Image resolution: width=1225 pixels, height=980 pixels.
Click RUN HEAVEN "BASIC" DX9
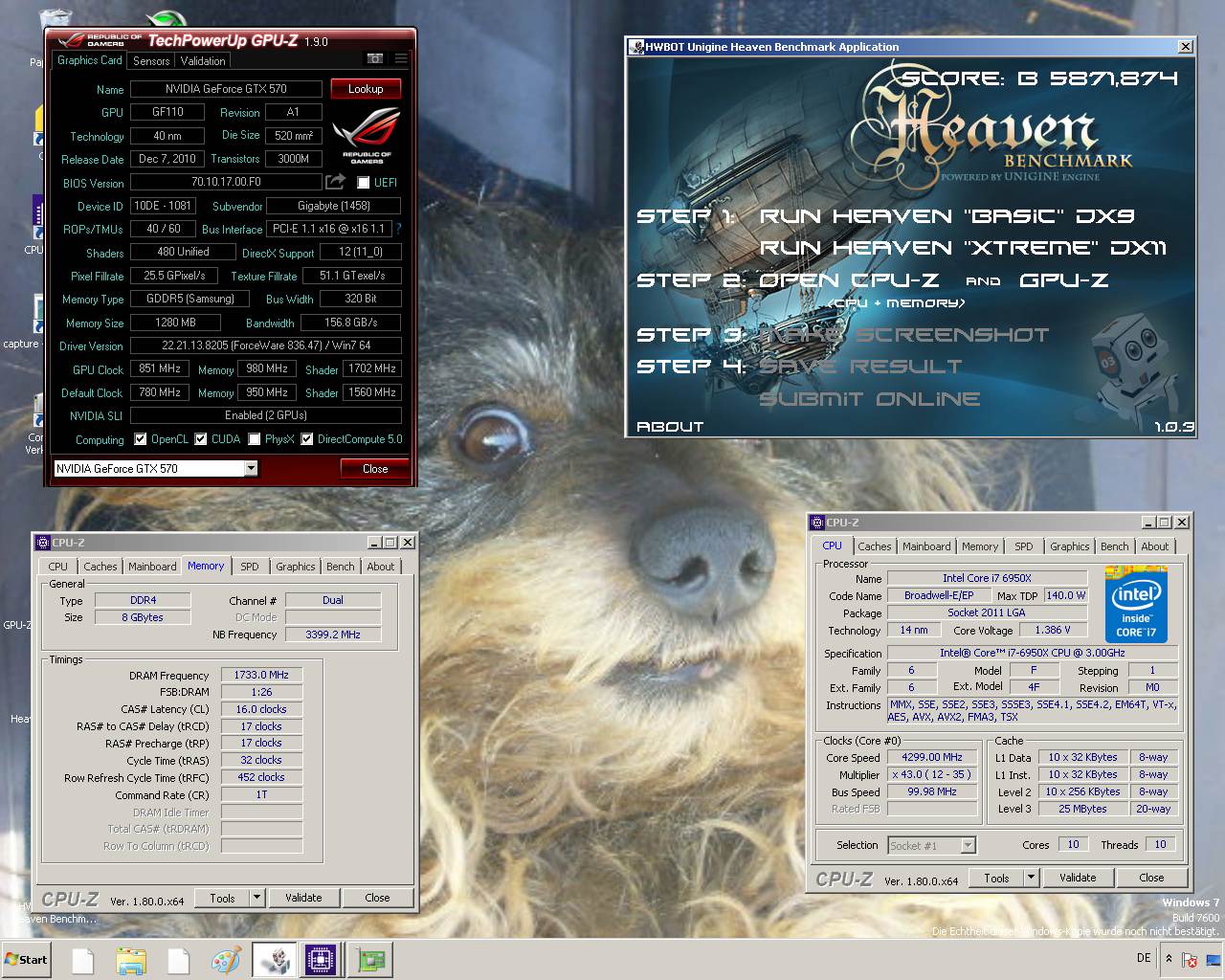(947, 216)
